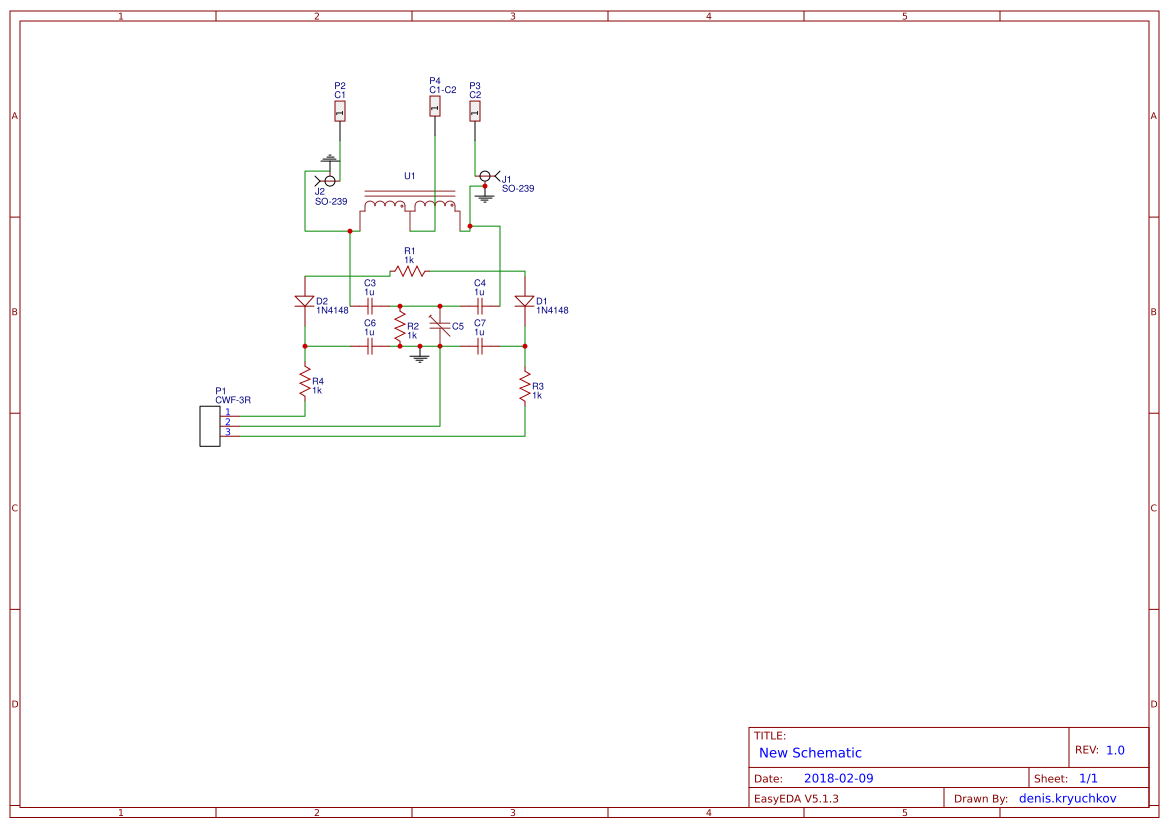
Task: Select capacitor C7 symbol
Action: tap(480, 345)
